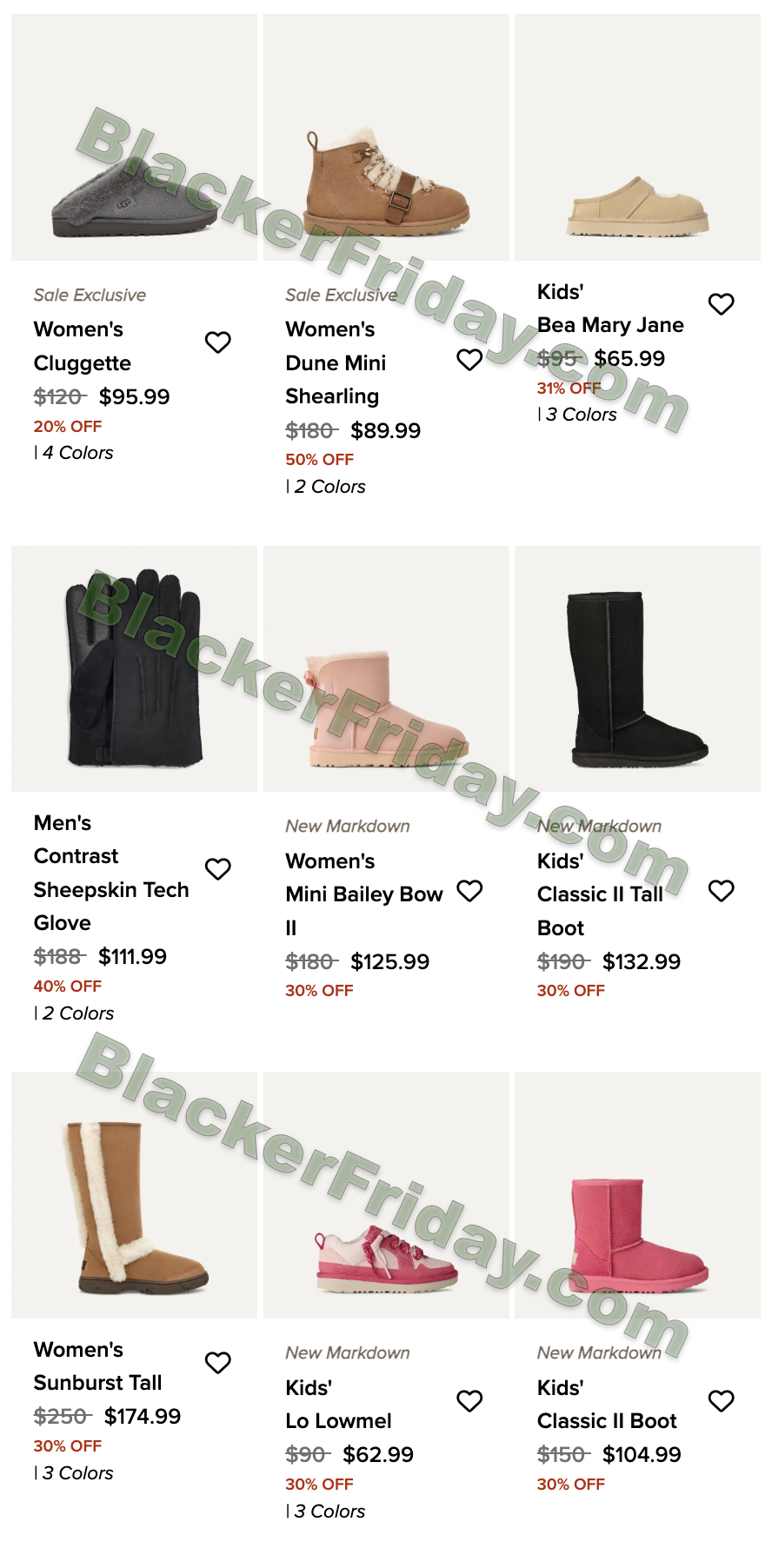Favorite Women's Sunburst Tall boot
The image size is (765, 1568).
tap(218, 1363)
